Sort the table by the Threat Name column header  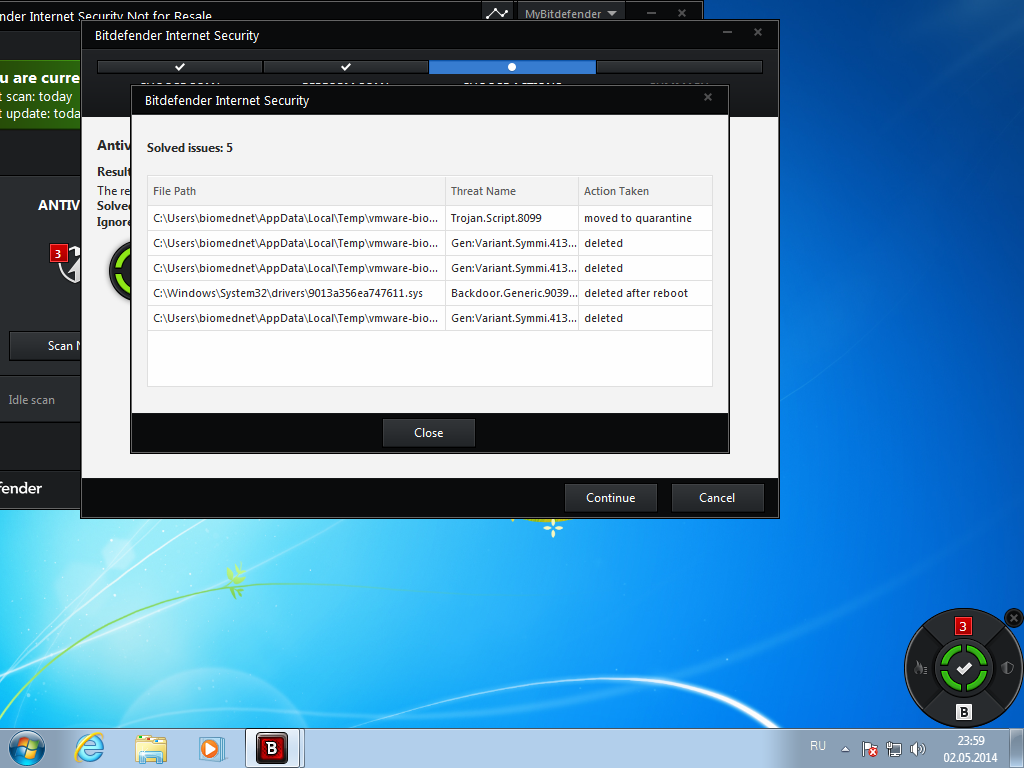(x=511, y=191)
